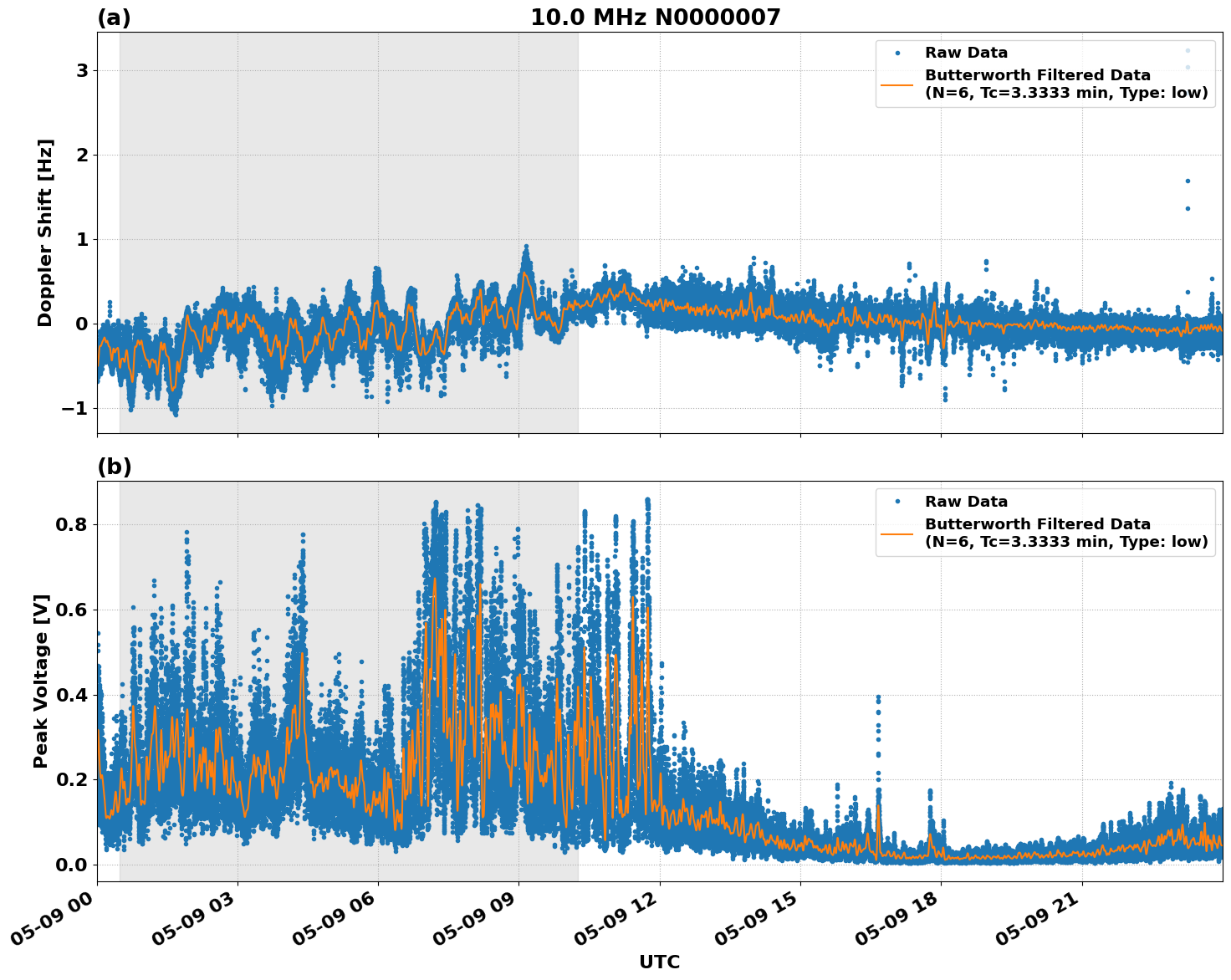
Task: Click the orange Butterworth line icon in top legend
Action: click(x=897, y=84)
